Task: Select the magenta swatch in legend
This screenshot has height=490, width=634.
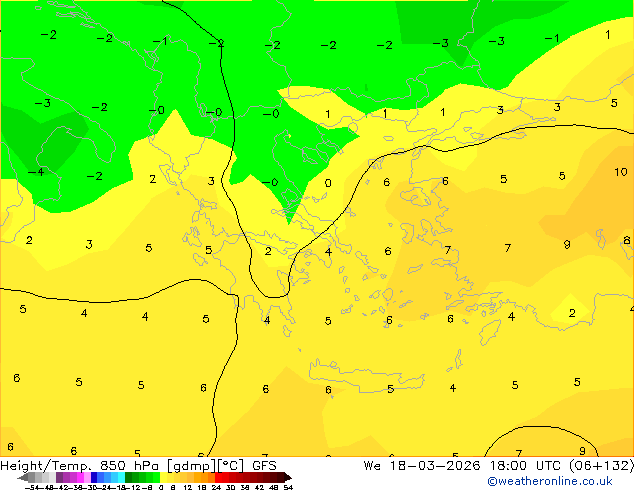Action: click(x=80, y=477)
